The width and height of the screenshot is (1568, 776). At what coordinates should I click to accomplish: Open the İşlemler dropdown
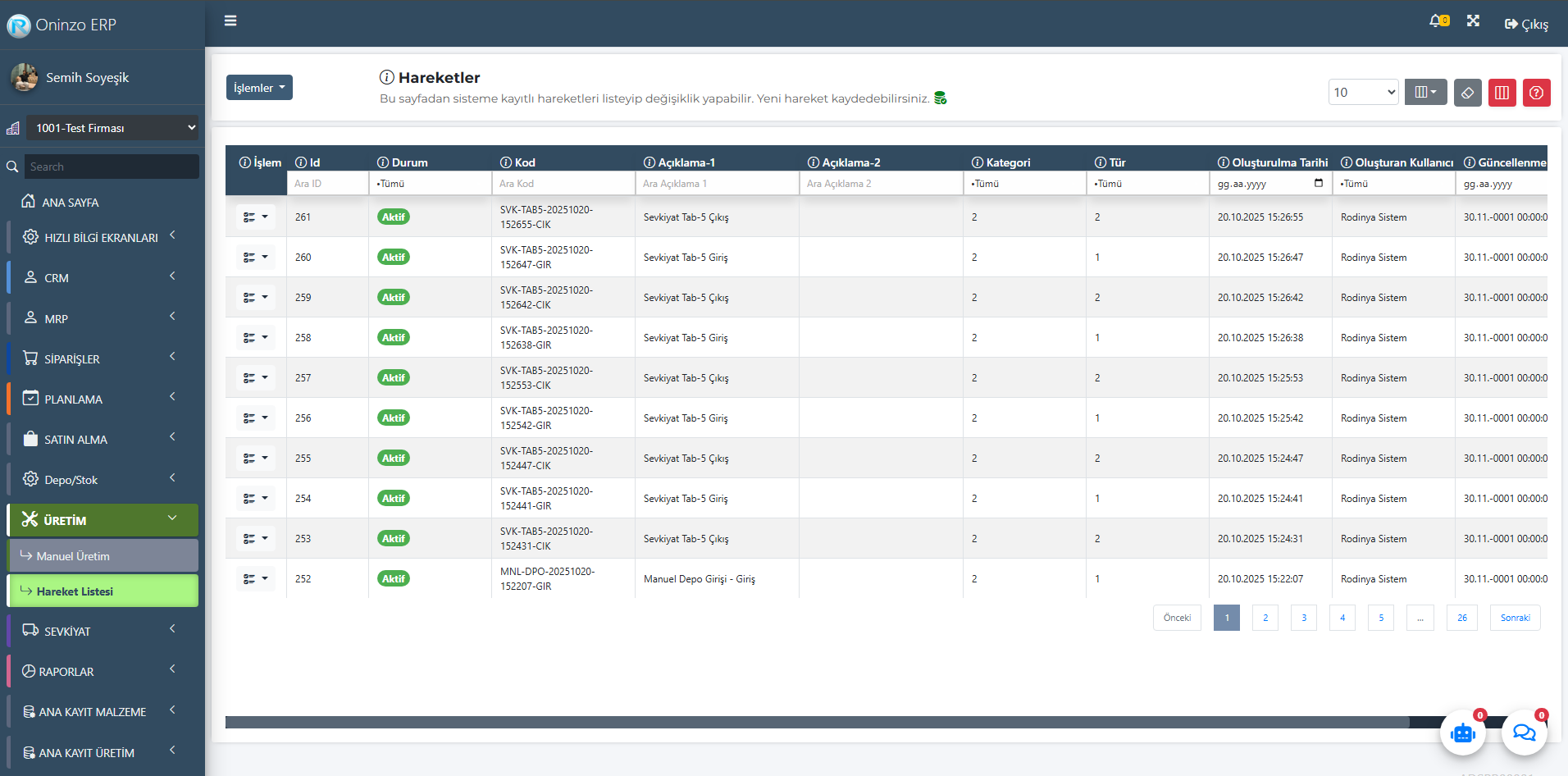(259, 88)
